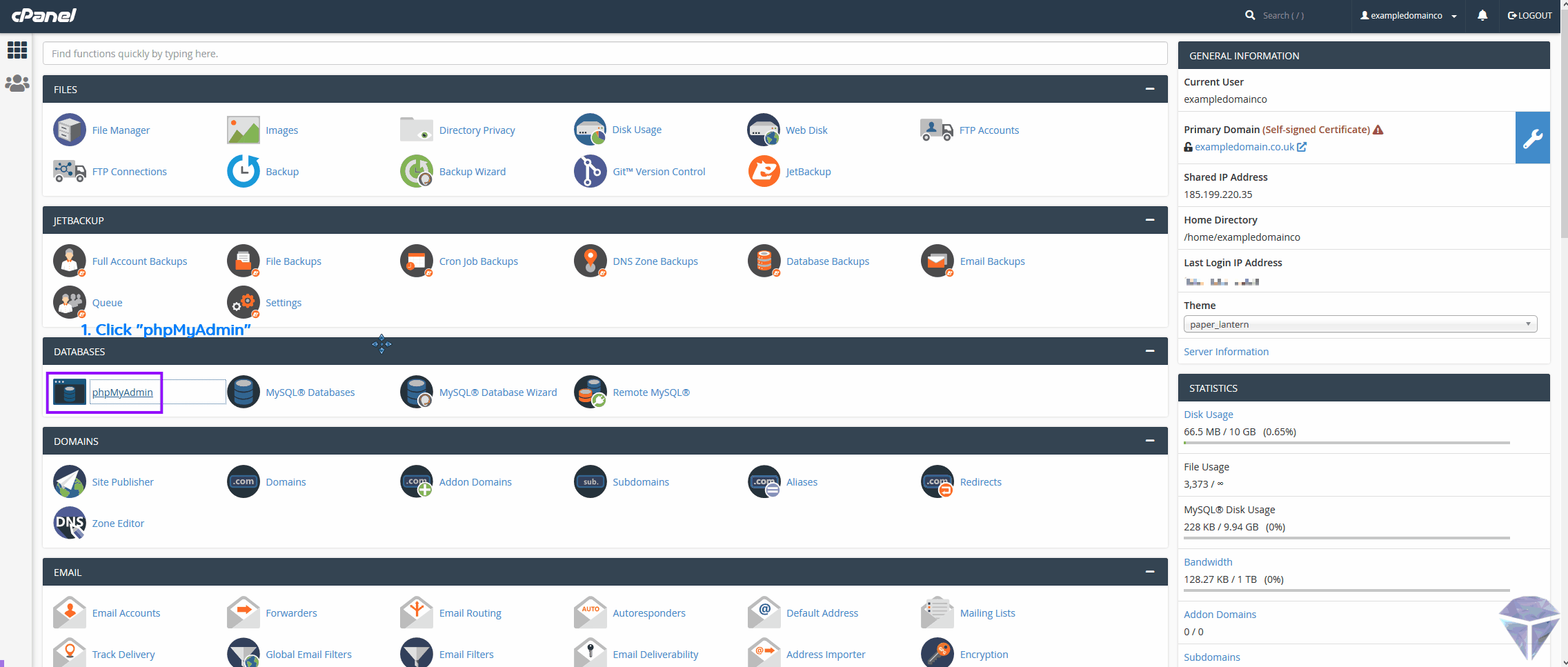The height and width of the screenshot is (667, 1568).
Task: Open Git Version Control icon
Action: click(591, 171)
